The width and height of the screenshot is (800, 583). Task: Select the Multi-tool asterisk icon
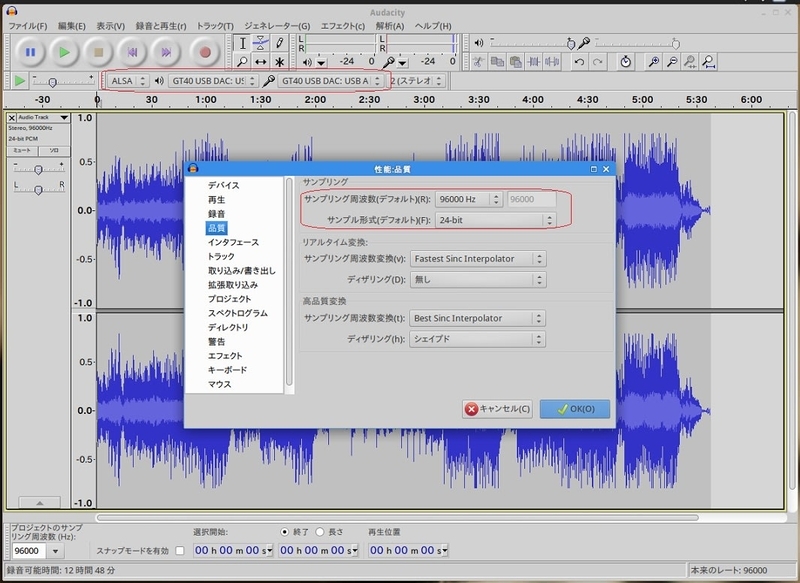[279, 62]
